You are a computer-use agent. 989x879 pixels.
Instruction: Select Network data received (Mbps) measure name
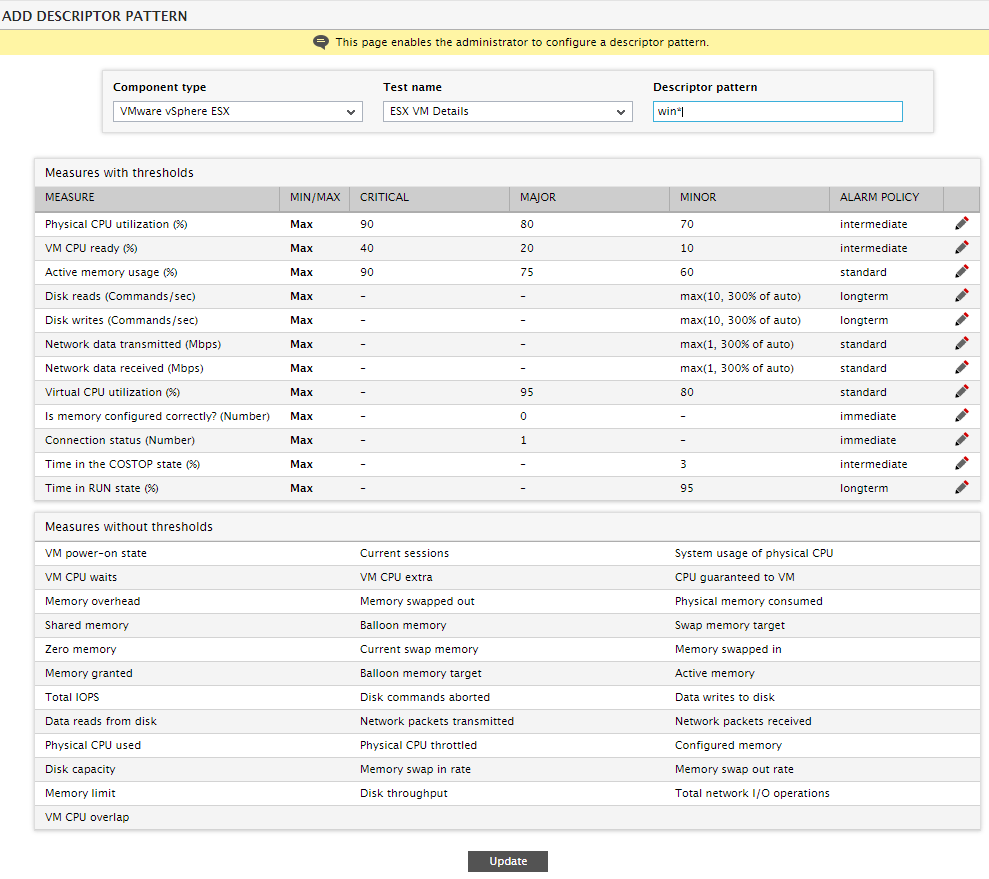(124, 368)
